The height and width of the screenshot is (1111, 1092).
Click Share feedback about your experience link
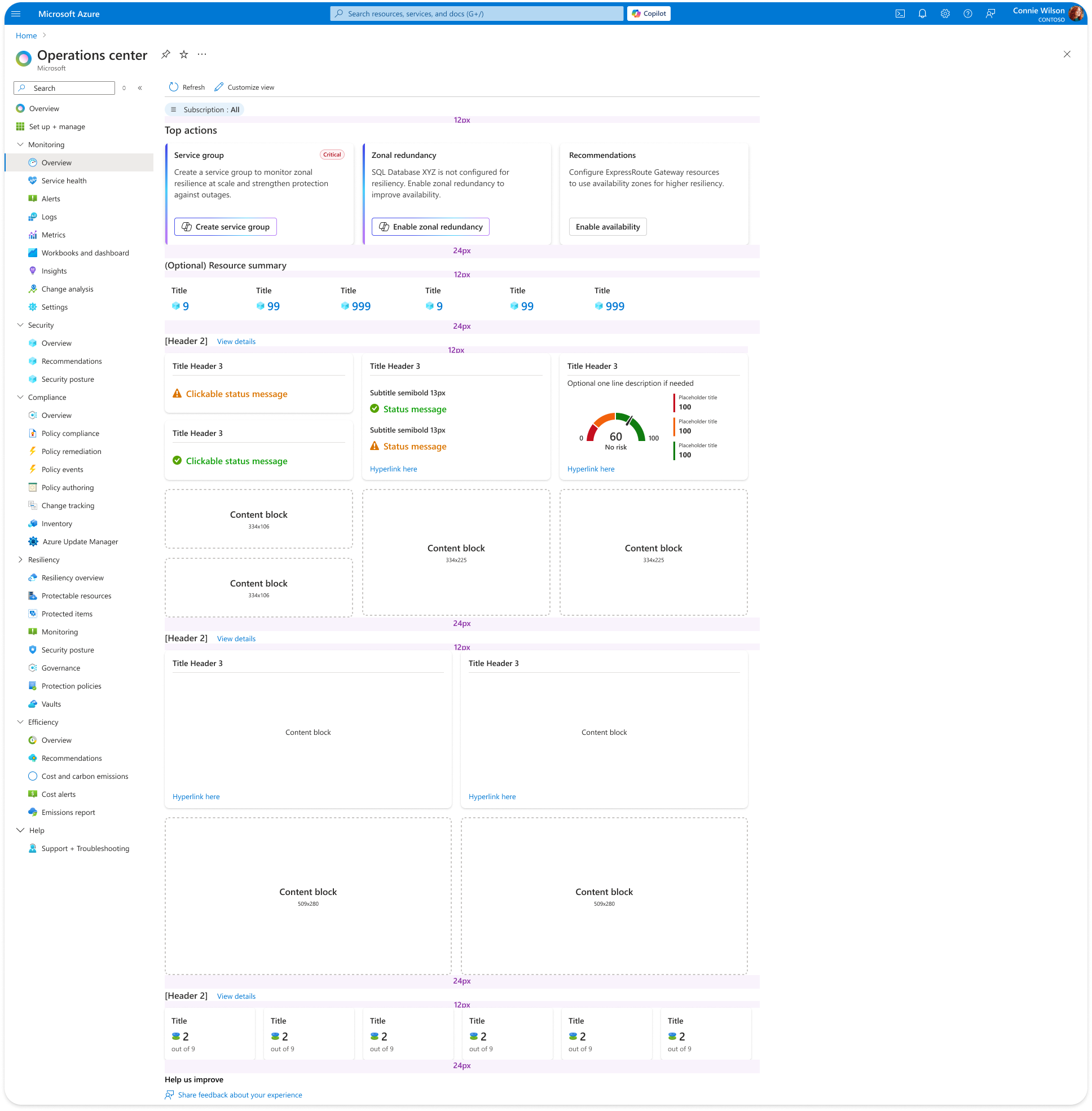pos(240,1095)
